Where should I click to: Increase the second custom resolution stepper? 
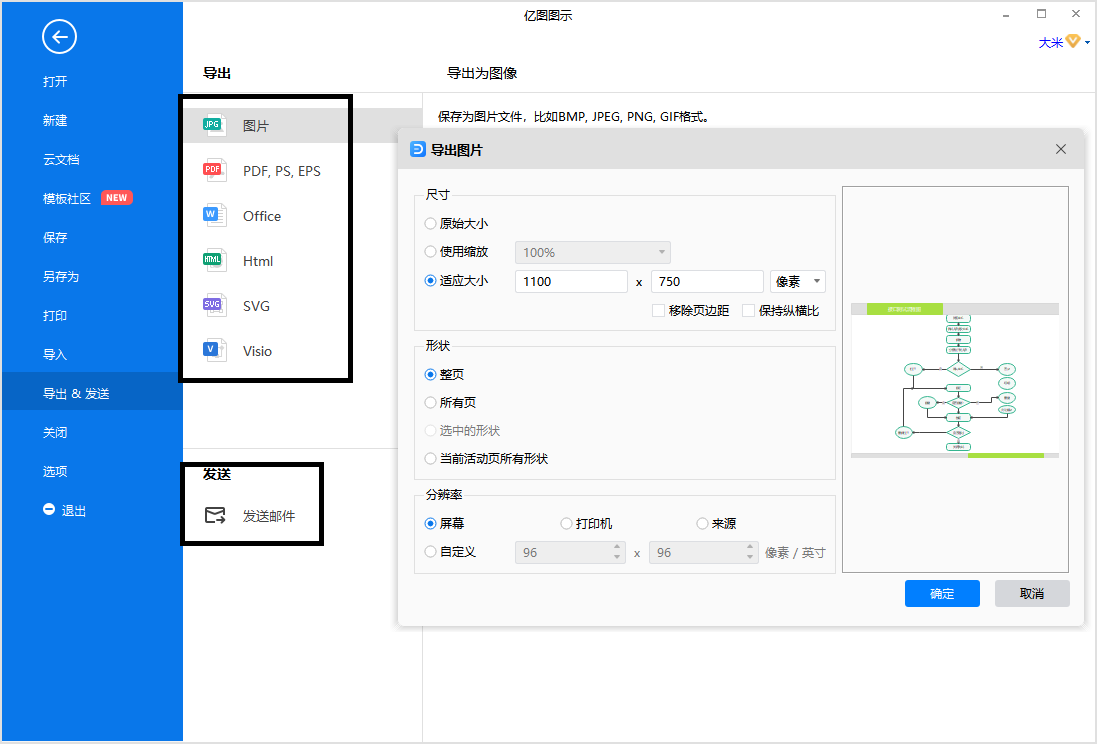tap(750, 547)
